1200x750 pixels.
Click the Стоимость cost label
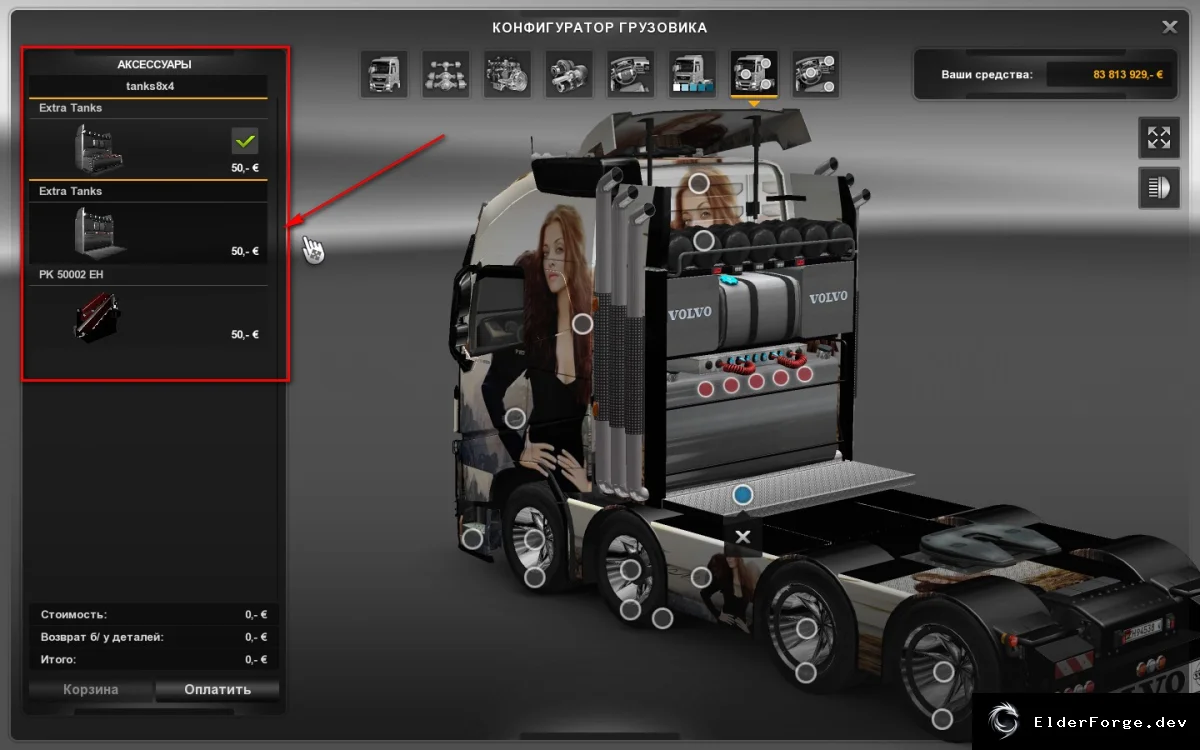pyautogui.click(x=74, y=615)
